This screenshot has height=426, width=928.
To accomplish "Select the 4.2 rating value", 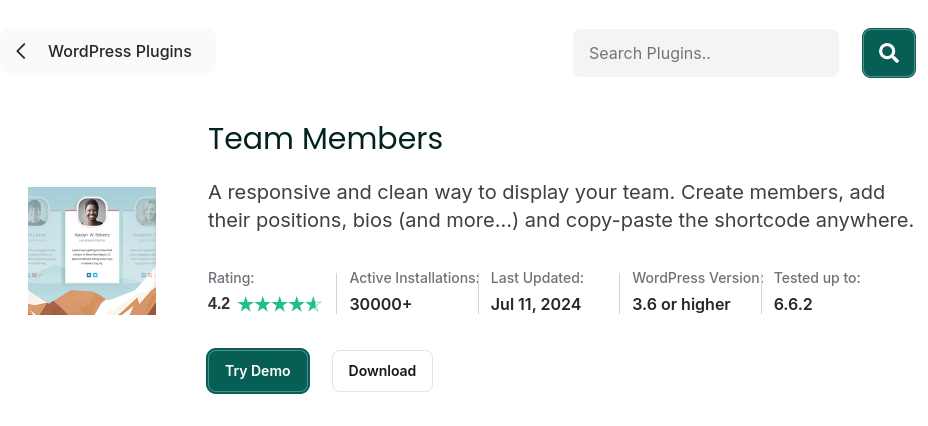I will (218, 304).
